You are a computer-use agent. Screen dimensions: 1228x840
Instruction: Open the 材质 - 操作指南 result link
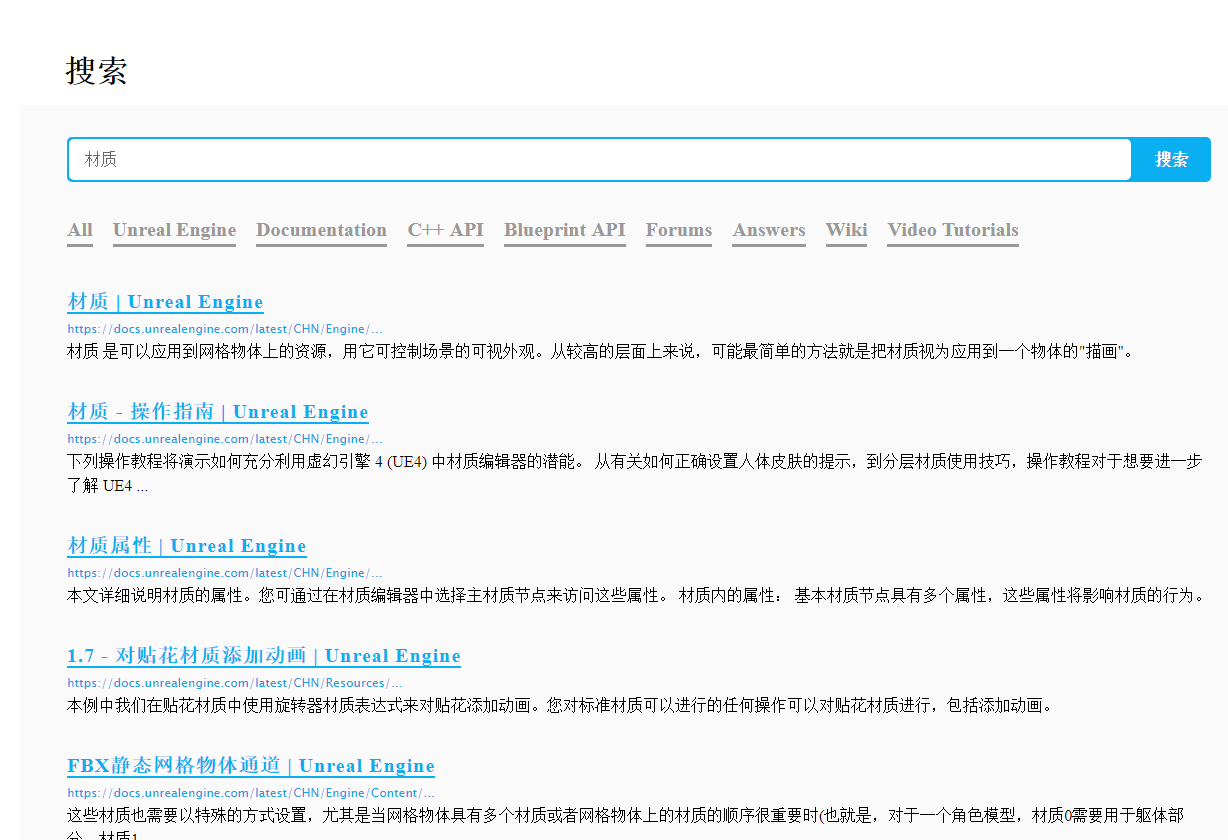[218, 412]
